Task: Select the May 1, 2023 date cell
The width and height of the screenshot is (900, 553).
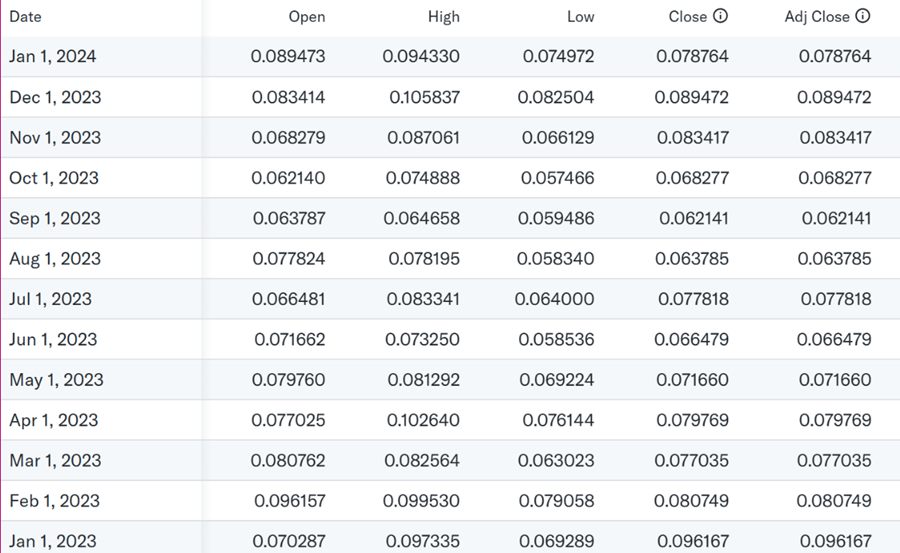Action: (56, 380)
